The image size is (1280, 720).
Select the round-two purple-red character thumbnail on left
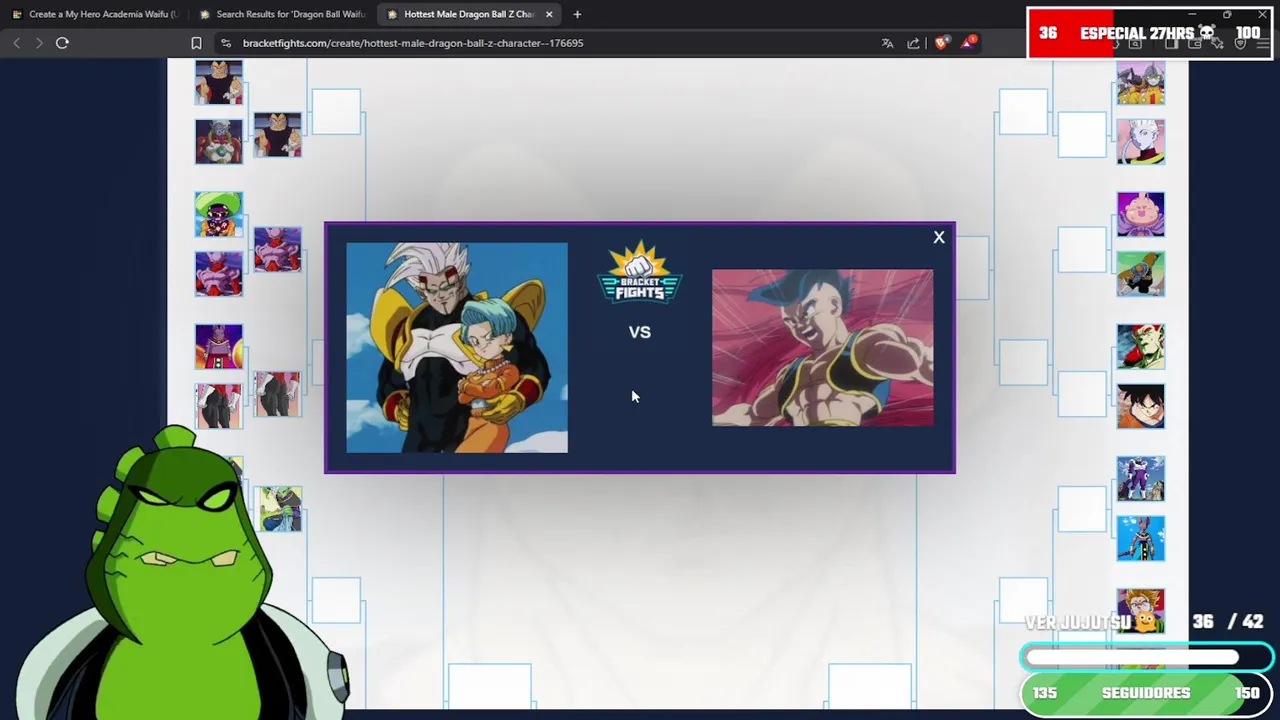[x=277, y=249]
